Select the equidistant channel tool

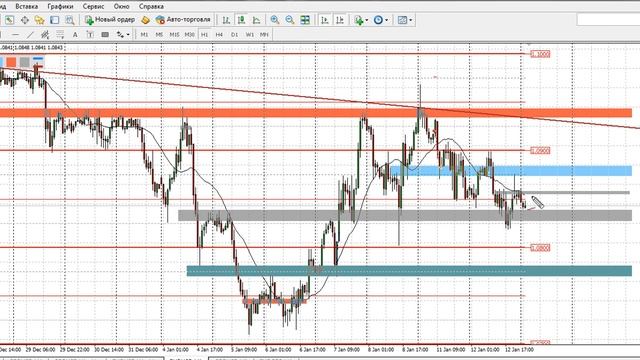(45, 35)
